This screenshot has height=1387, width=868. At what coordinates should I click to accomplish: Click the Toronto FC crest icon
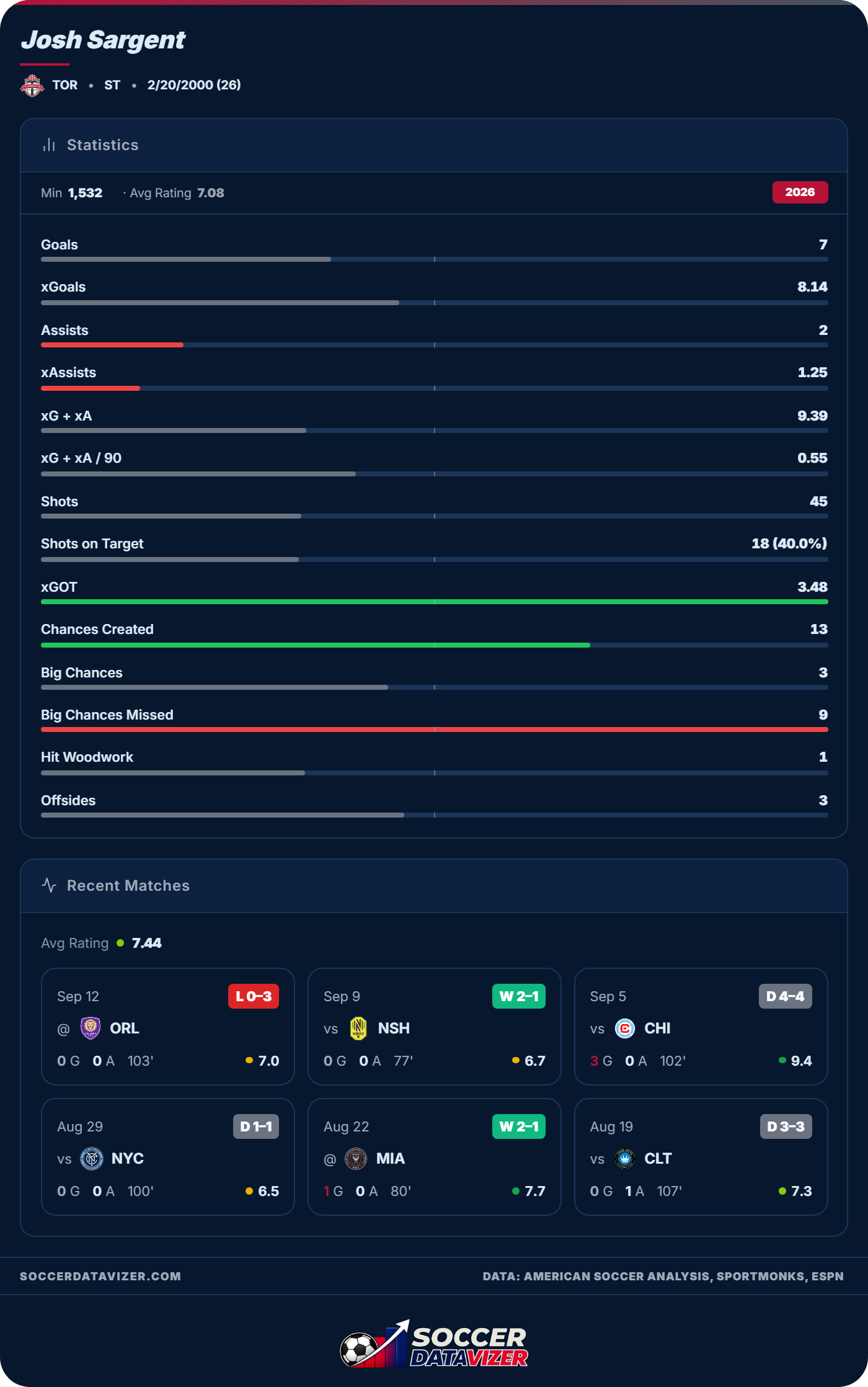coord(32,85)
